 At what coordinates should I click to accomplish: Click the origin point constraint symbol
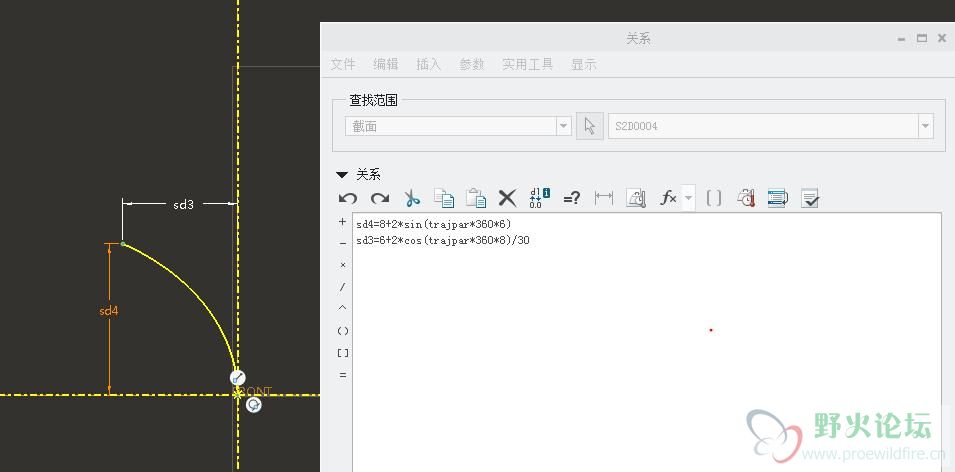(254, 404)
